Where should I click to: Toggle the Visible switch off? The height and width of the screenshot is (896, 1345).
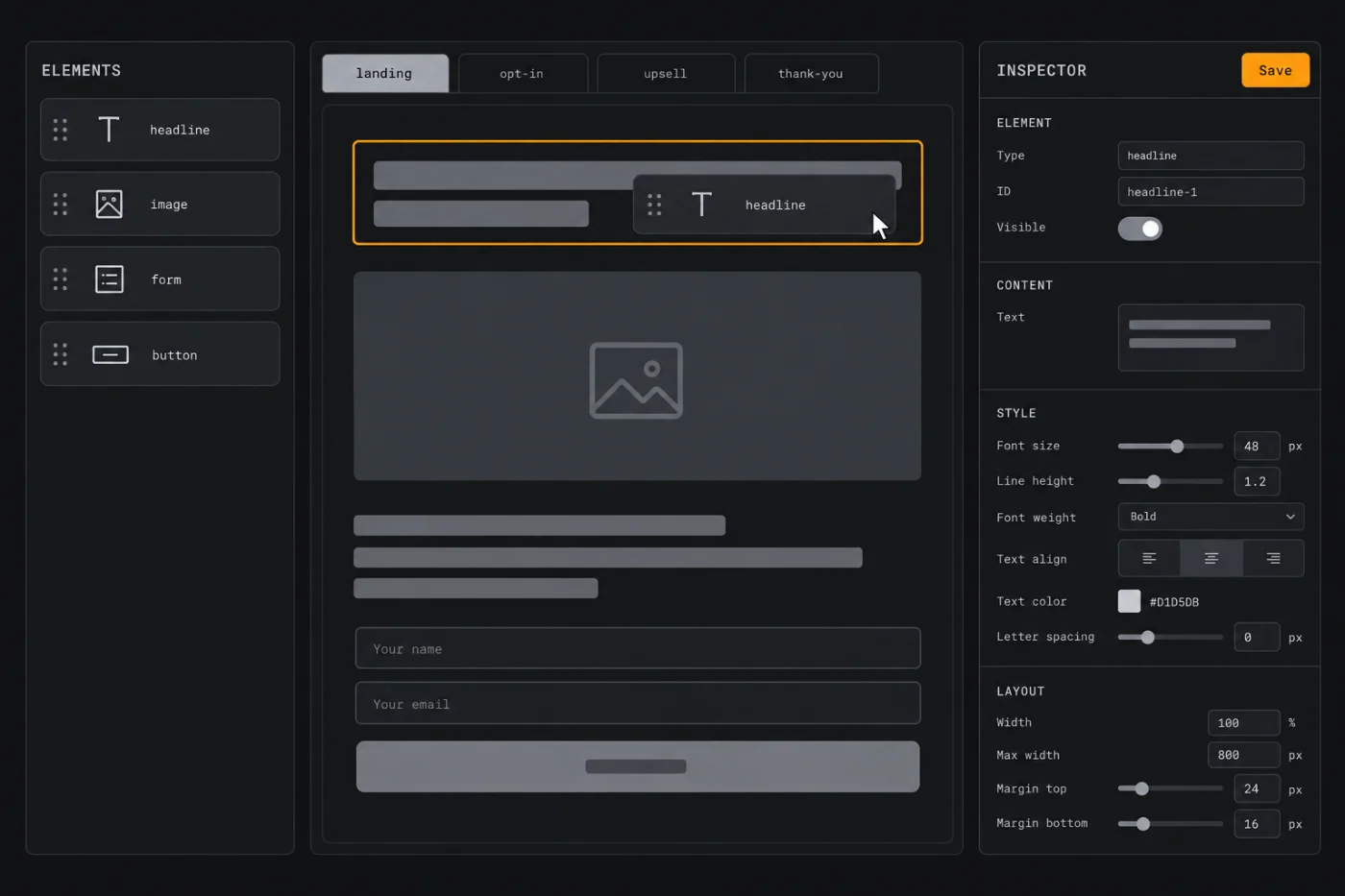pos(1140,229)
